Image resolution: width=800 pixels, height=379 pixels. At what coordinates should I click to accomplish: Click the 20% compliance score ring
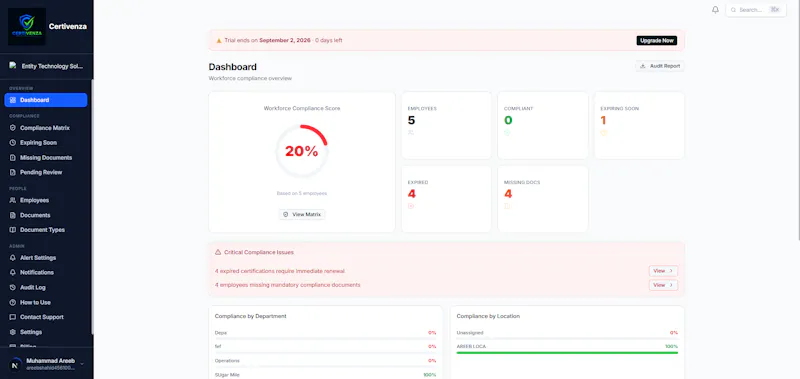[x=302, y=151]
